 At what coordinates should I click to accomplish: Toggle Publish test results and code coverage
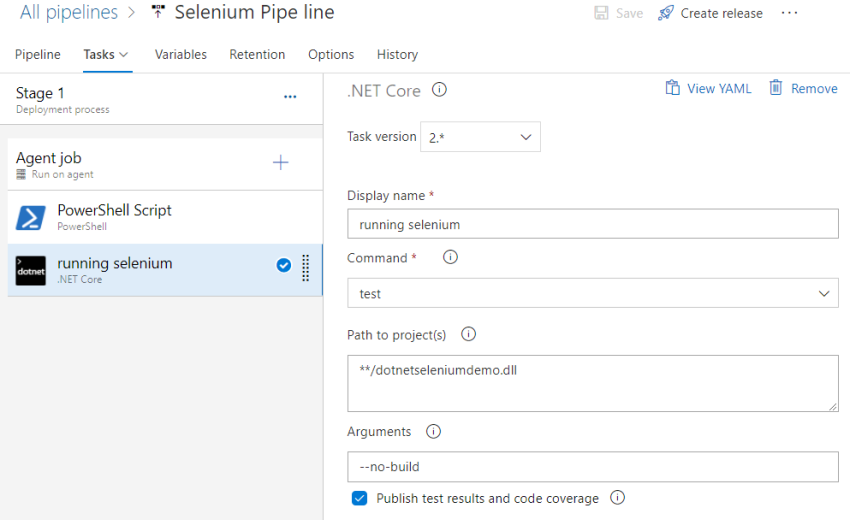coord(360,498)
